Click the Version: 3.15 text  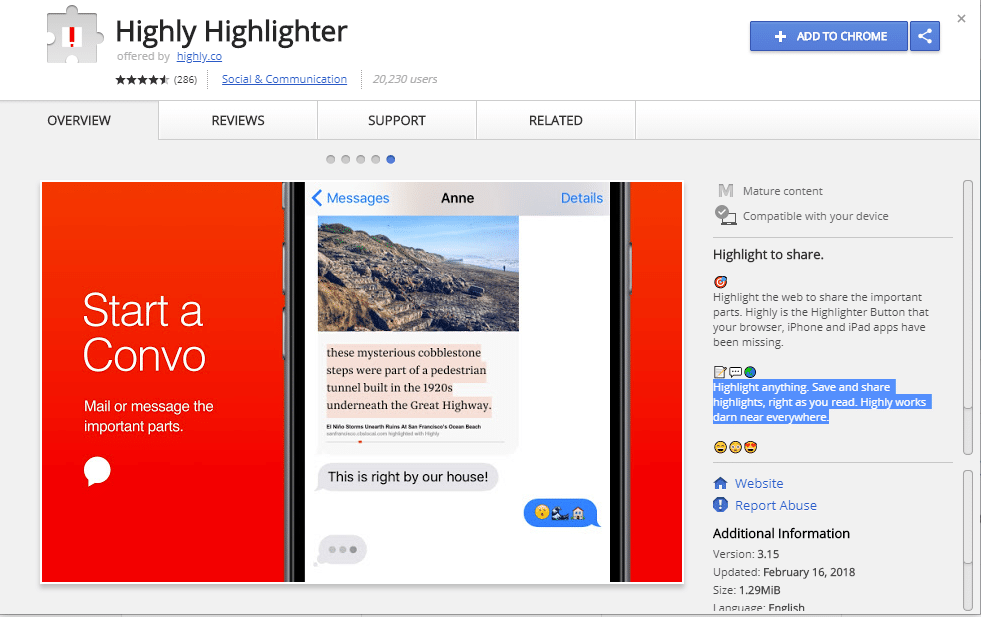pos(746,554)
